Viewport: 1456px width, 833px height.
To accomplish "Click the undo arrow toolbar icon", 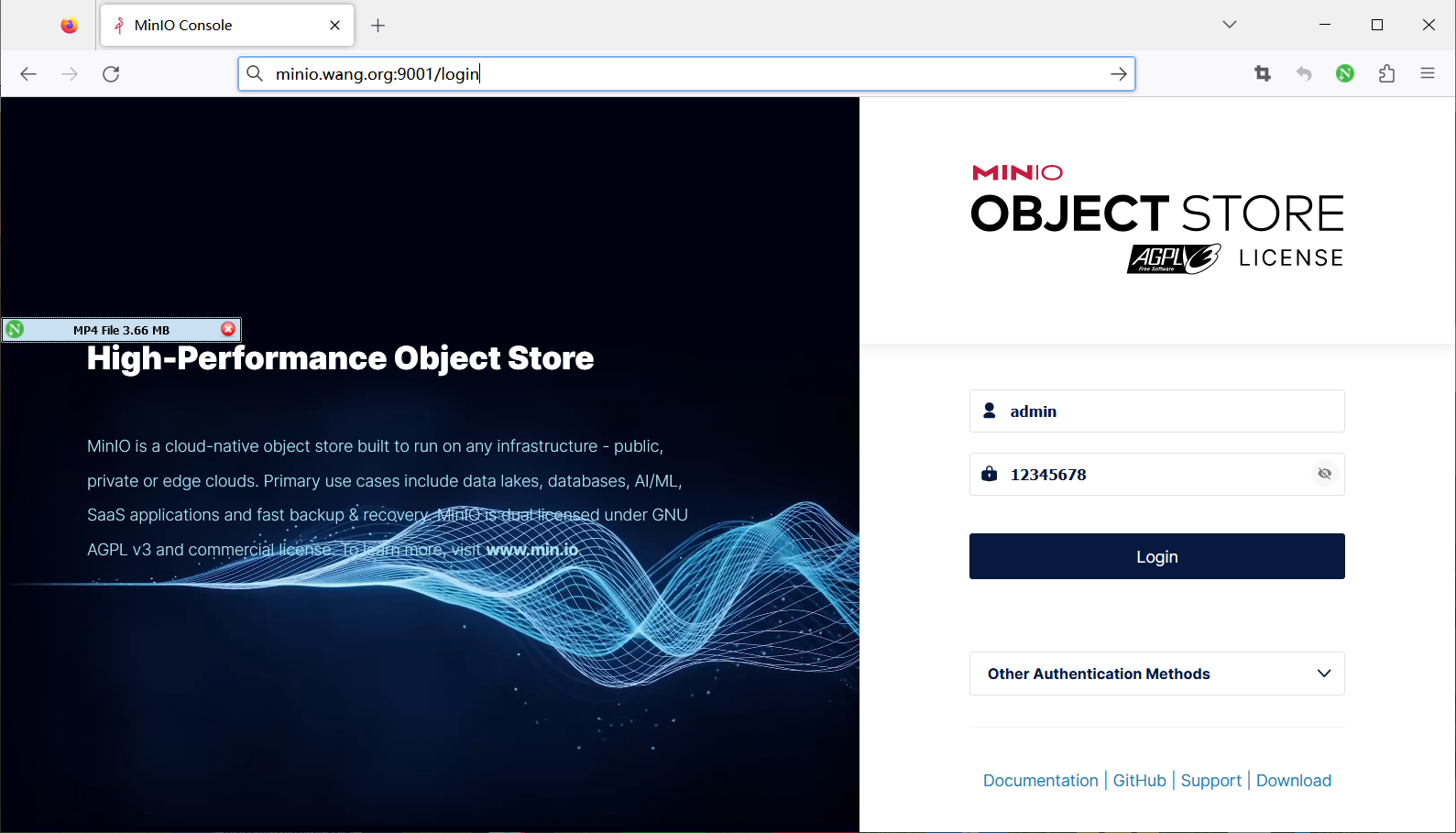I will (1304, 74).
